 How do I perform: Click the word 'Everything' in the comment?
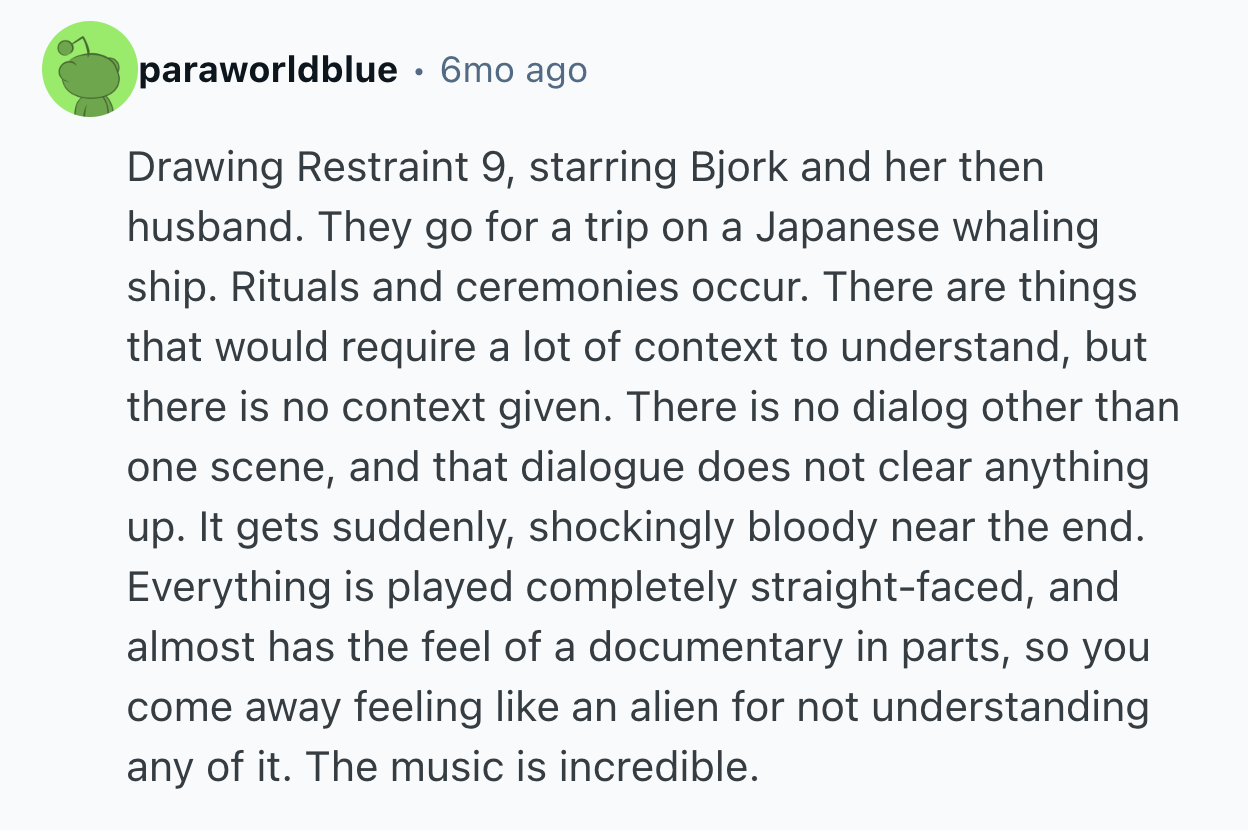pyautogui.click(x=227, y=588)
